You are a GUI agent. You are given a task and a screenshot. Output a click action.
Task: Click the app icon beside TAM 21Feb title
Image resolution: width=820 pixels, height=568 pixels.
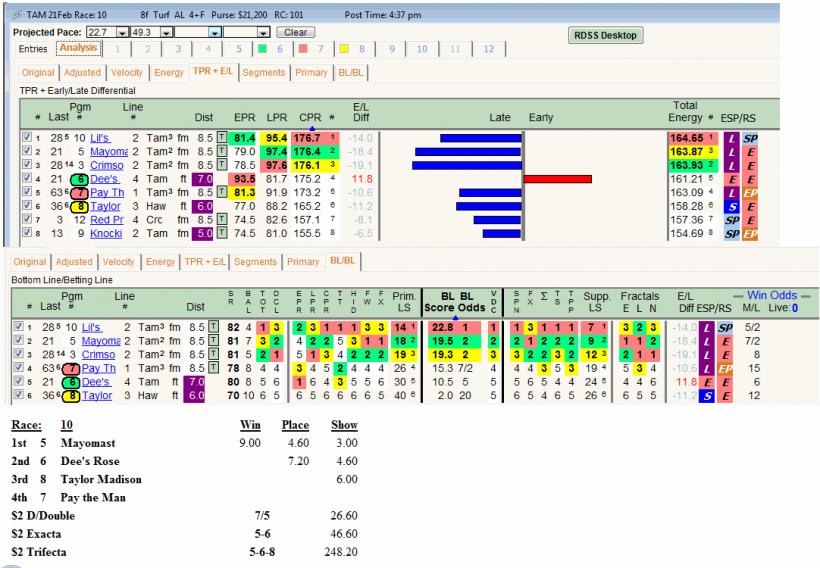pyautogui.click(x=17, y=15)
